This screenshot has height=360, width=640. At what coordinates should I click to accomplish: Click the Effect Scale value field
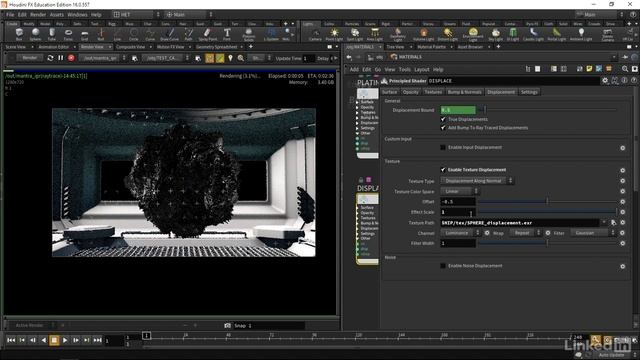pos(458,212)
